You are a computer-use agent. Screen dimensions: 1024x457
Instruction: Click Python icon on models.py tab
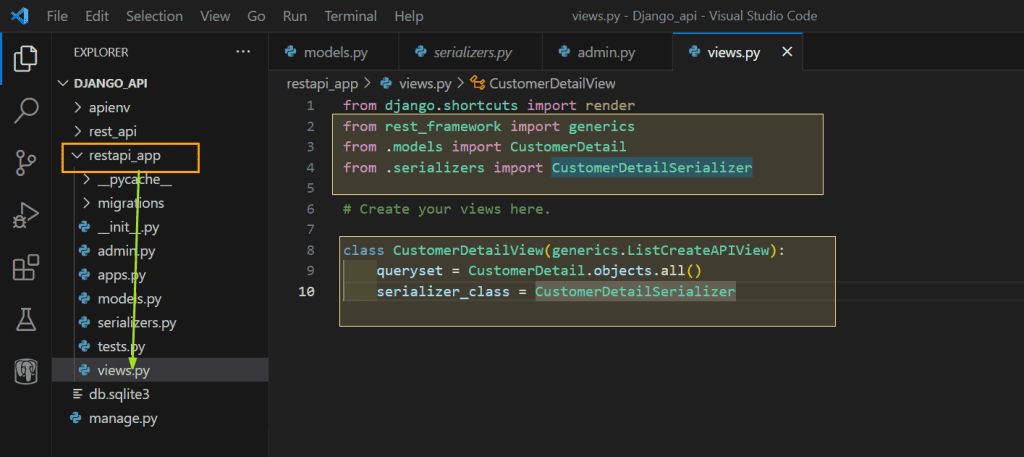pyautogui.click(x=291, y=52)
